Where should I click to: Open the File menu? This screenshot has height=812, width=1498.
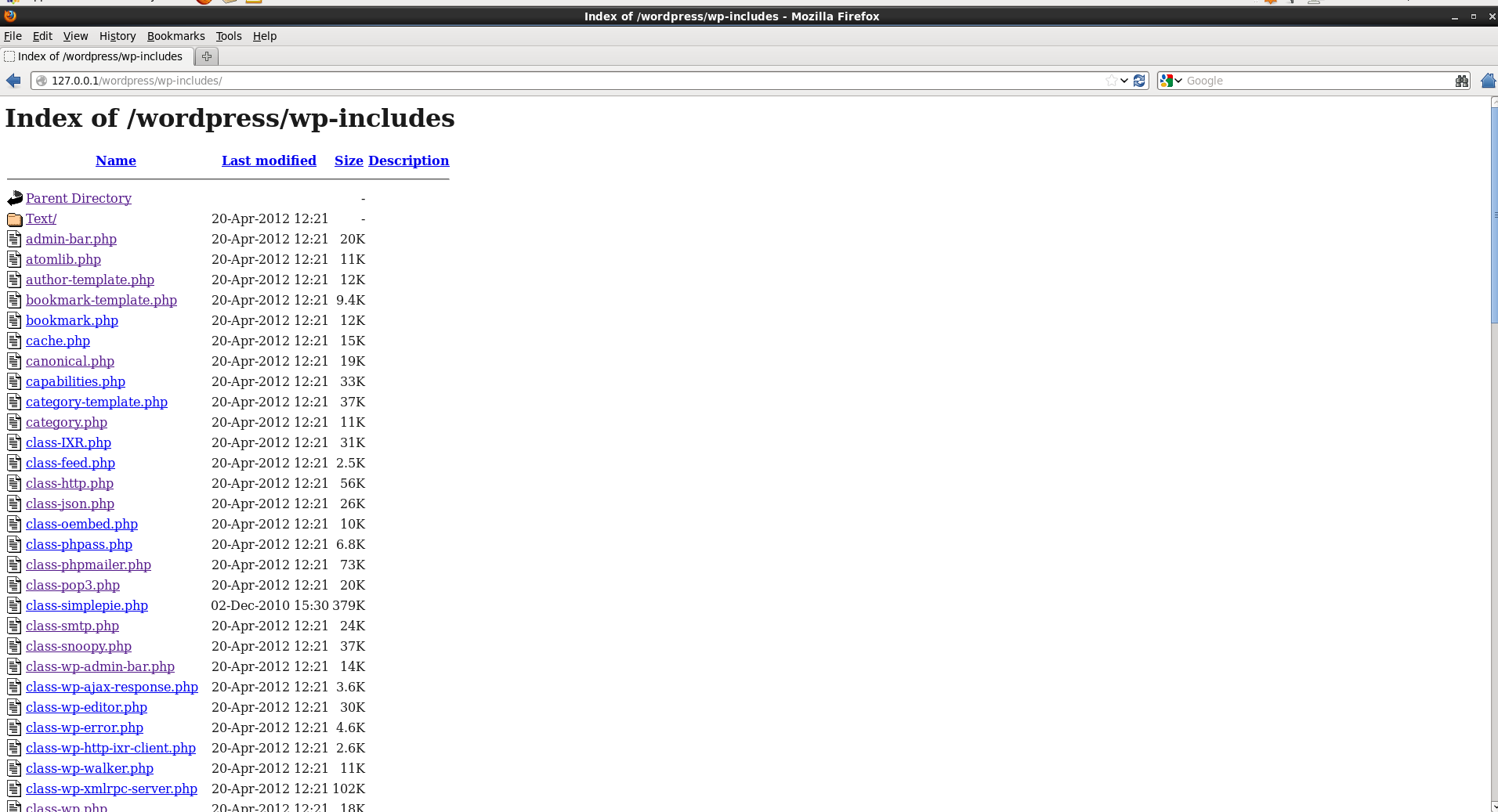(13, 36)
